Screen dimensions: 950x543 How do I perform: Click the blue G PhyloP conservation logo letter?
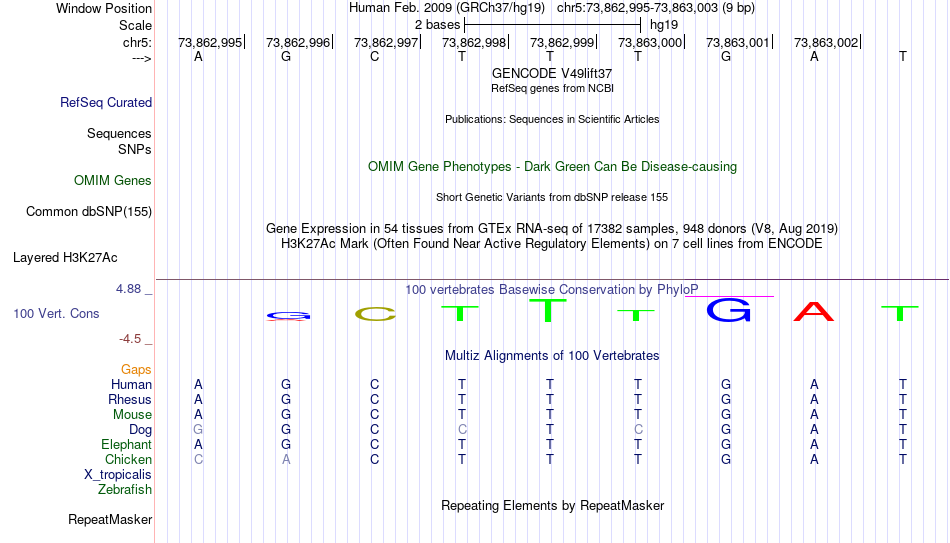click(x=728, y=310)
